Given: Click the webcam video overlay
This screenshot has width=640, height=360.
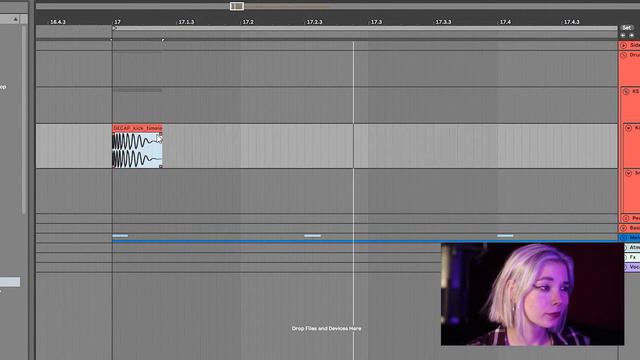Looking at the screenshot, I should click(x=532, y=294).
